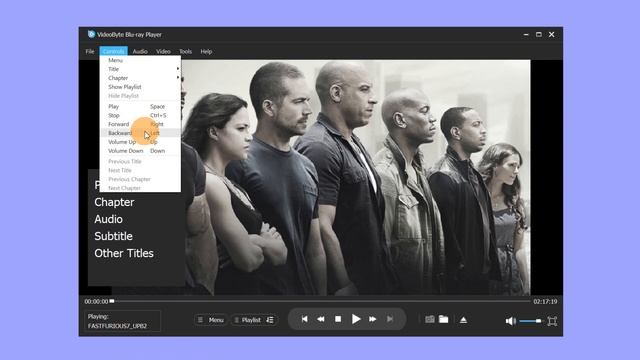The width and height of the screenshot is (640, 360).
Task: Click the rewind button in playback bar
Action: pyautogui.click(x=321, y=319)
